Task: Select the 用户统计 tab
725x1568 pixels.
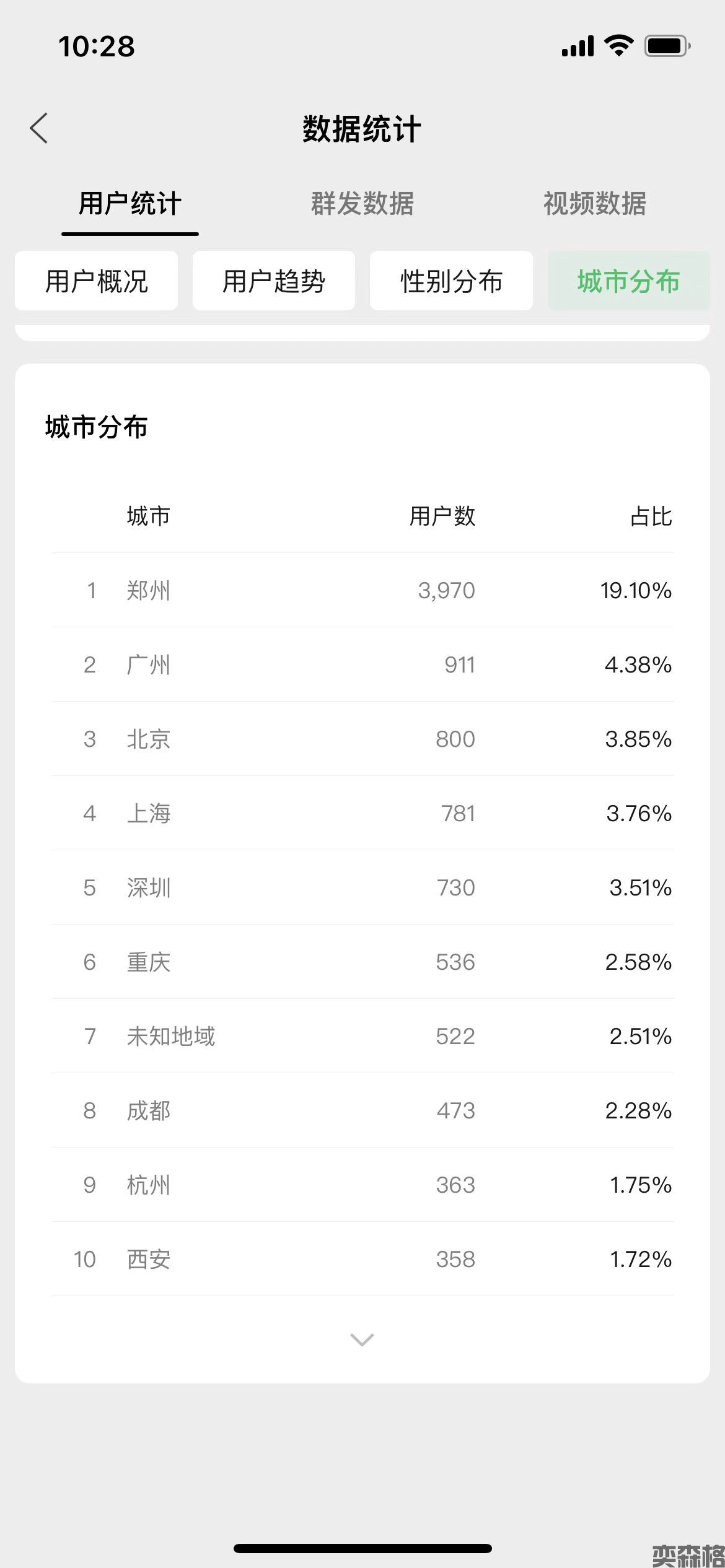Action: [130, 204]
